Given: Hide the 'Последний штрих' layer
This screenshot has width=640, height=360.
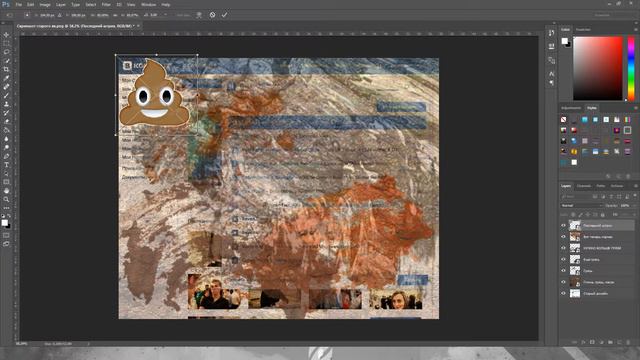Looking at the screenshot, I should click(564, 225).
